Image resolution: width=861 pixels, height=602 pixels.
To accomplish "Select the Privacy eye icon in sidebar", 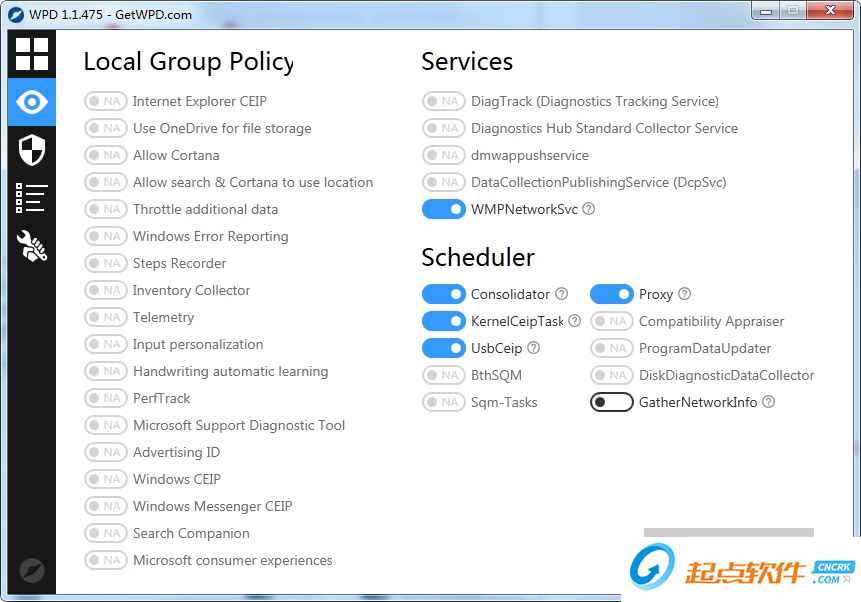I will (x=32, y=102).
